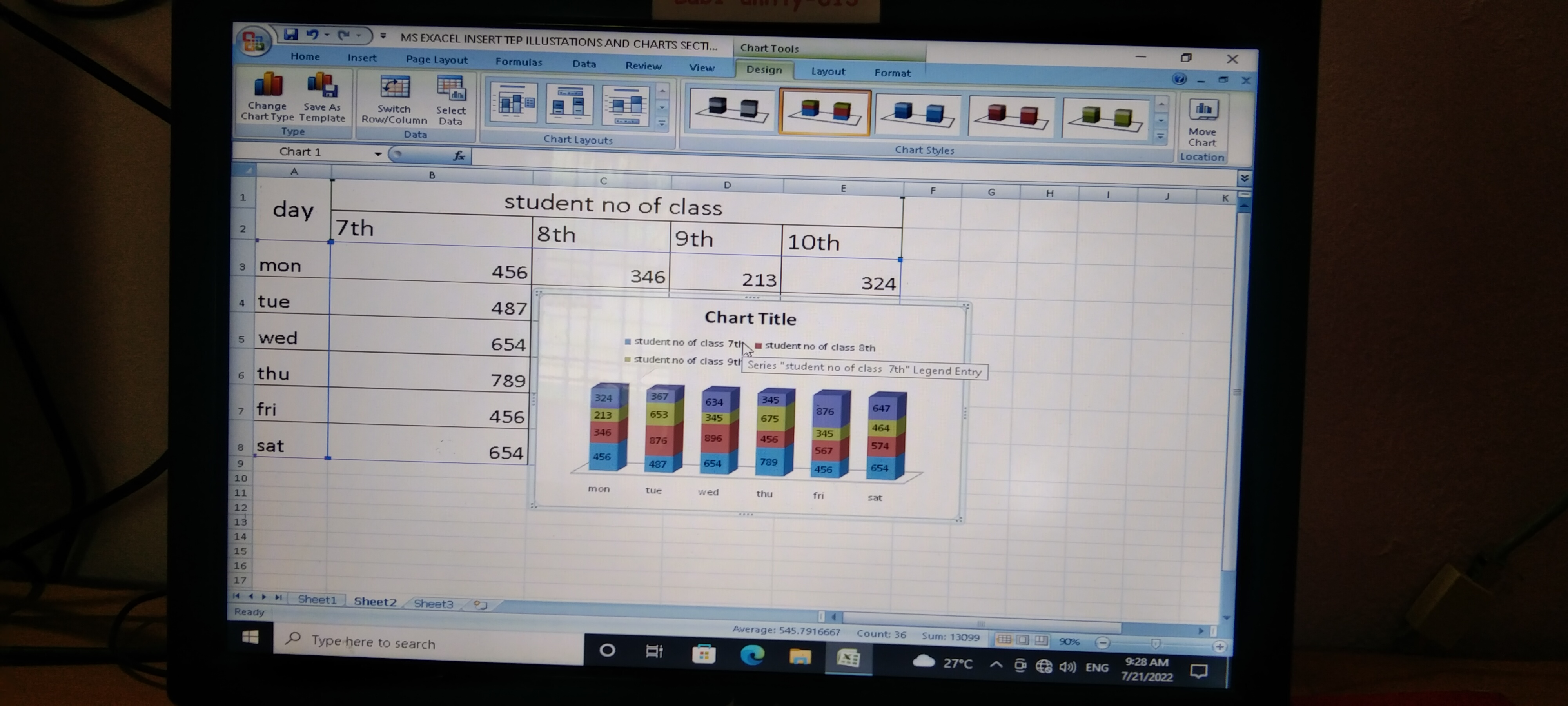Switch to Sheet3 worksheet tab

(x=434, y=604)
